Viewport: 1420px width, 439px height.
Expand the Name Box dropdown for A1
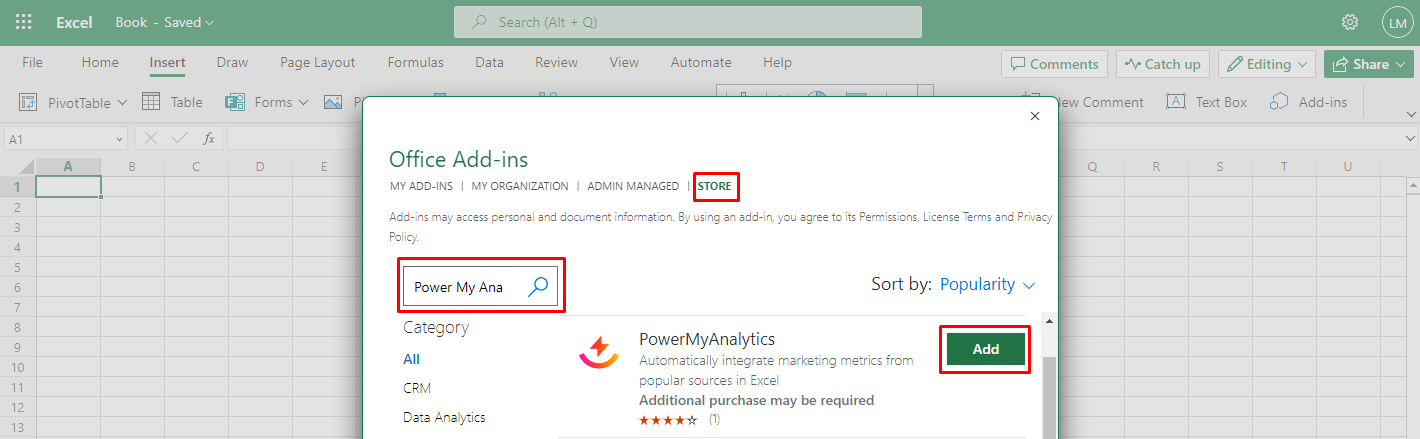click(x=120, y=139)
